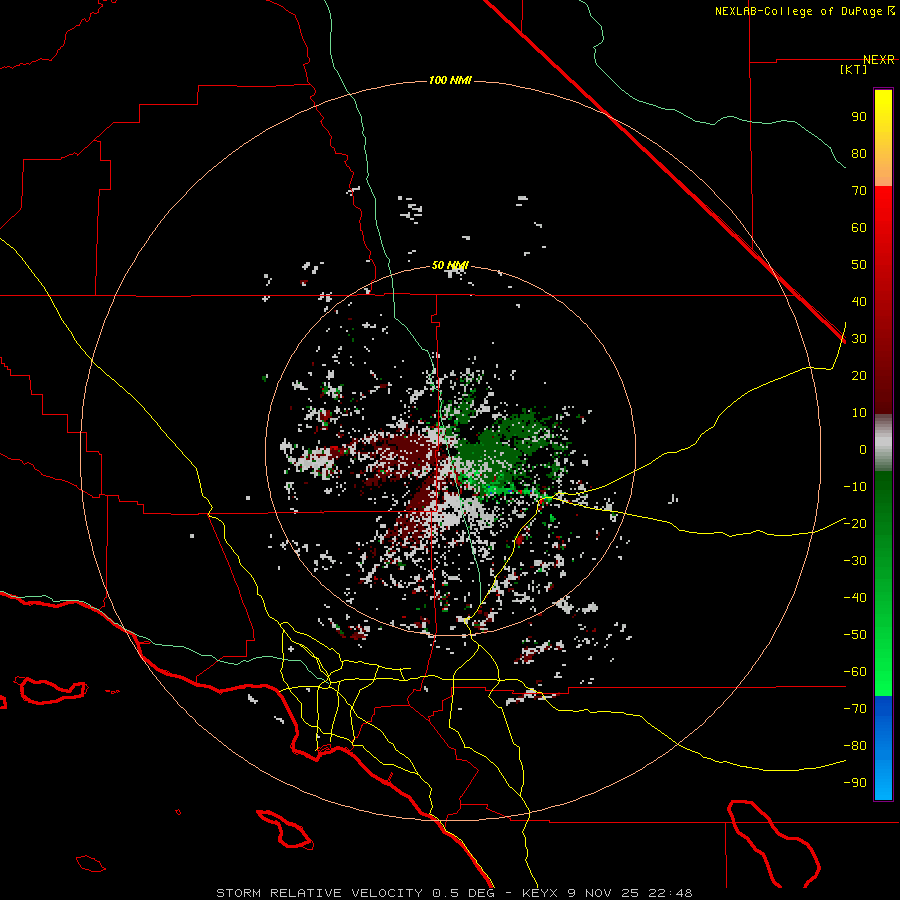The image size is (900, 900).
Task: Click the red segment of the velocity color bar
Action: [x=883, y=300]
